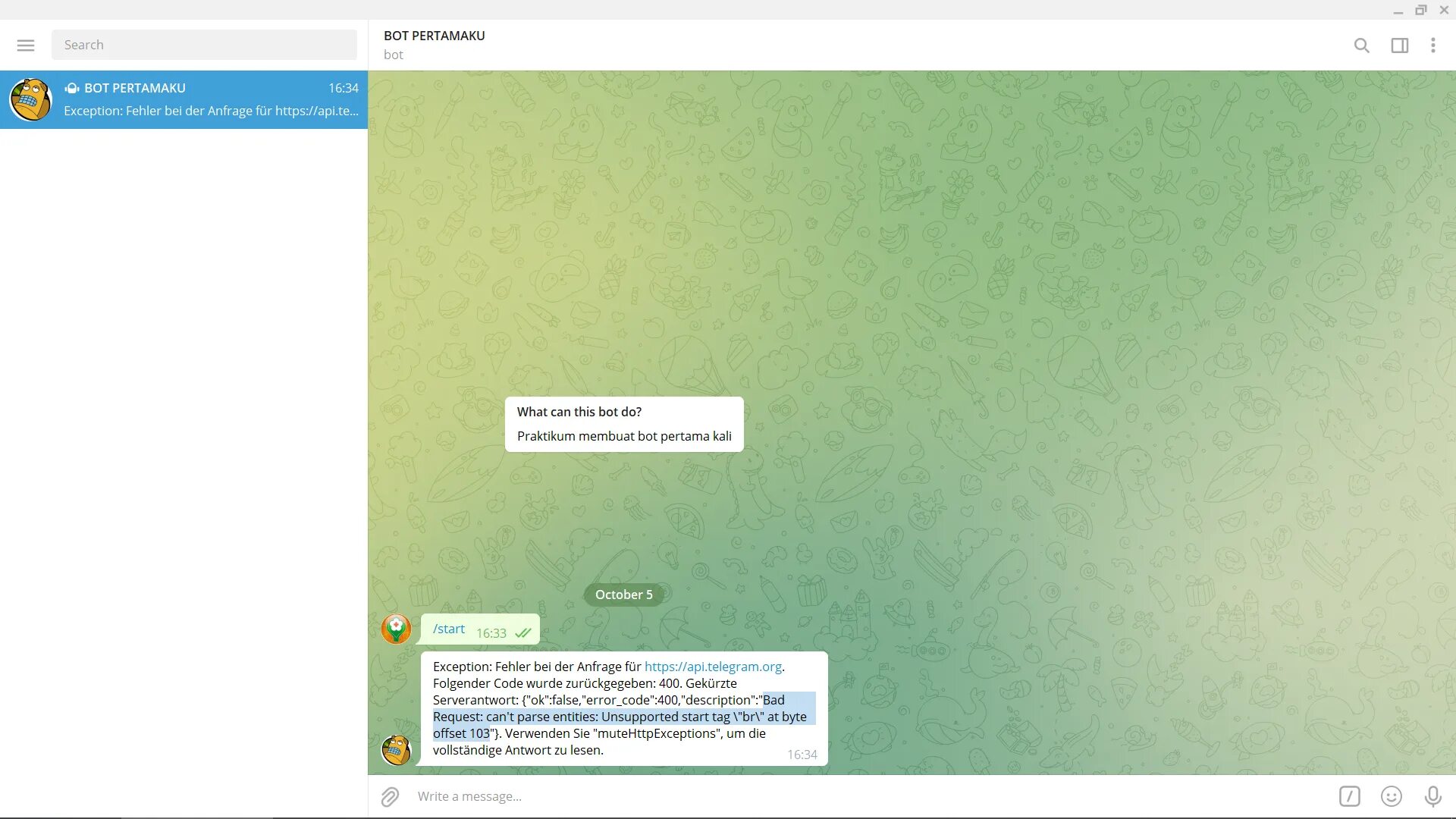Click the Search chats field
Image resolution: width=1456 pixels, height=819 pixels.
pos(204,45)
